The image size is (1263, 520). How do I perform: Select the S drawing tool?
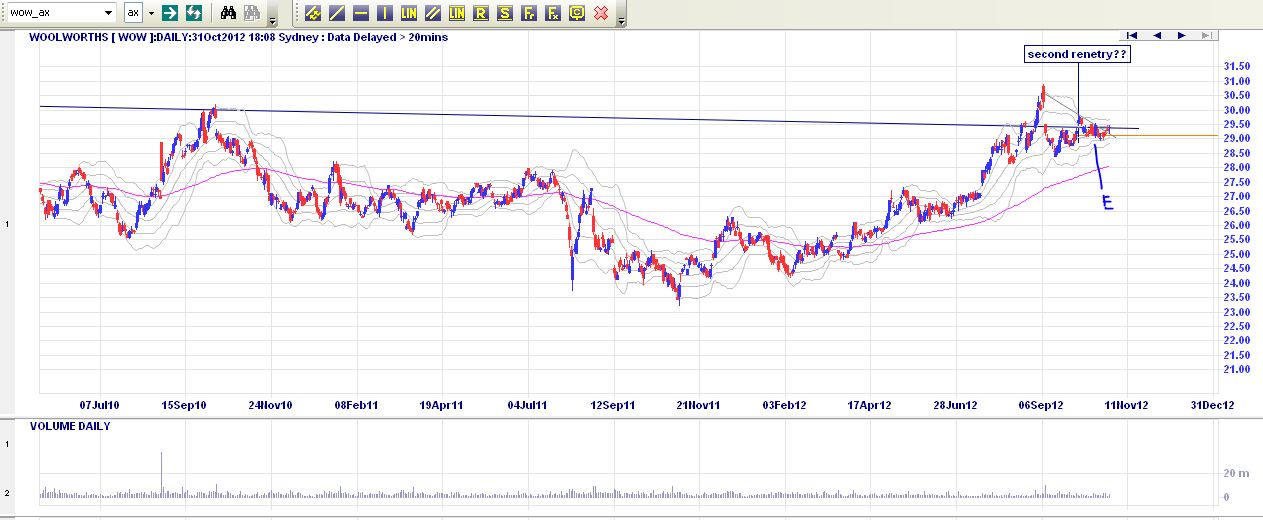point(505,13)
